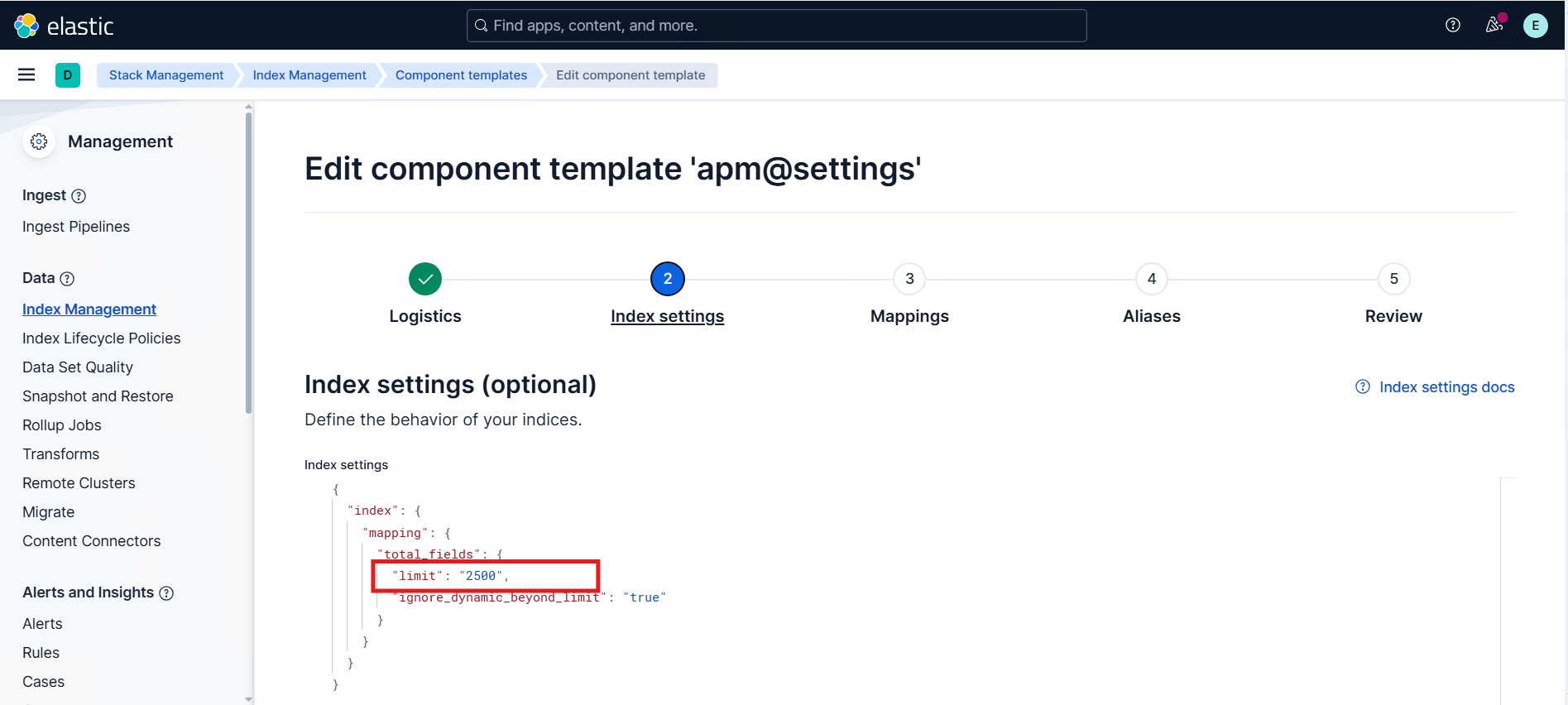
Task: Open Transforms in sidebar
Action: click(x=60, y=454)
